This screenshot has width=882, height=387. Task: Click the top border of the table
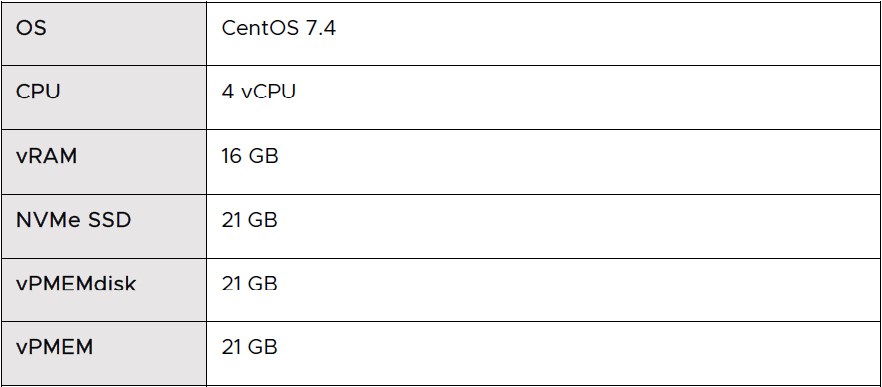click(441, 2)
